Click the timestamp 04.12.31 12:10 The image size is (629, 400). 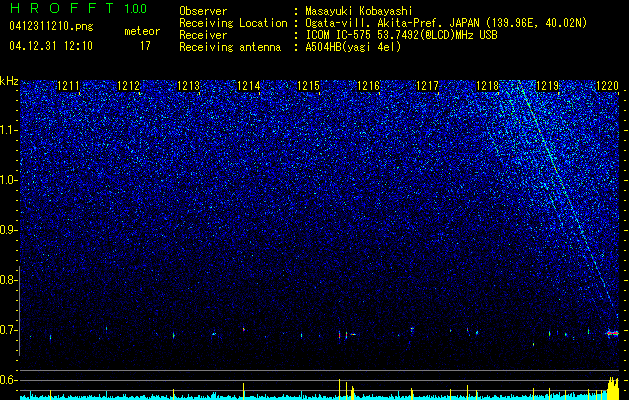click(51, 46)
